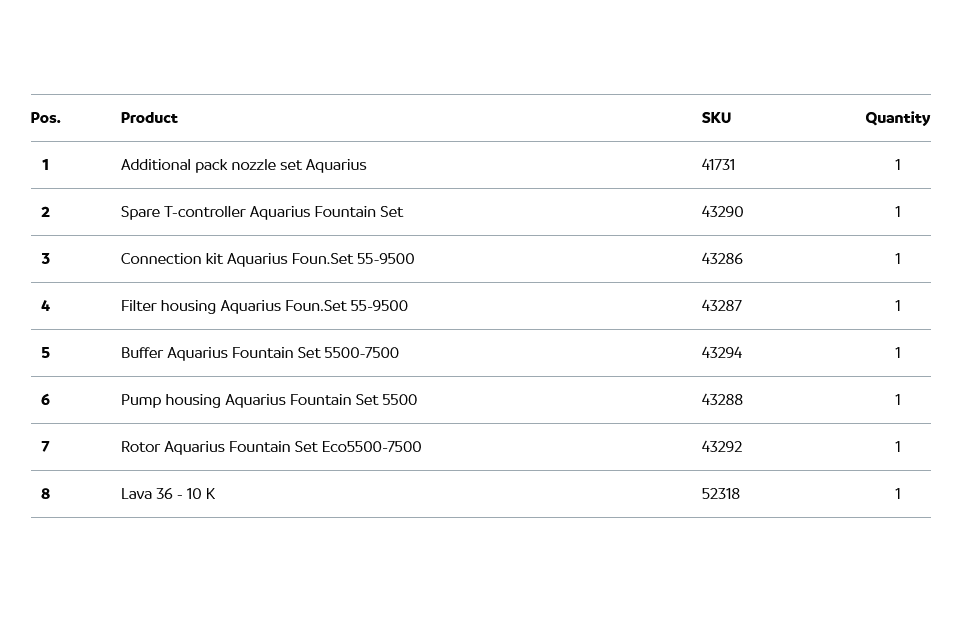The height and width of the screenshot is (629, 966).
Task: Click the quantity value for Pump housing
Action: 897,400
